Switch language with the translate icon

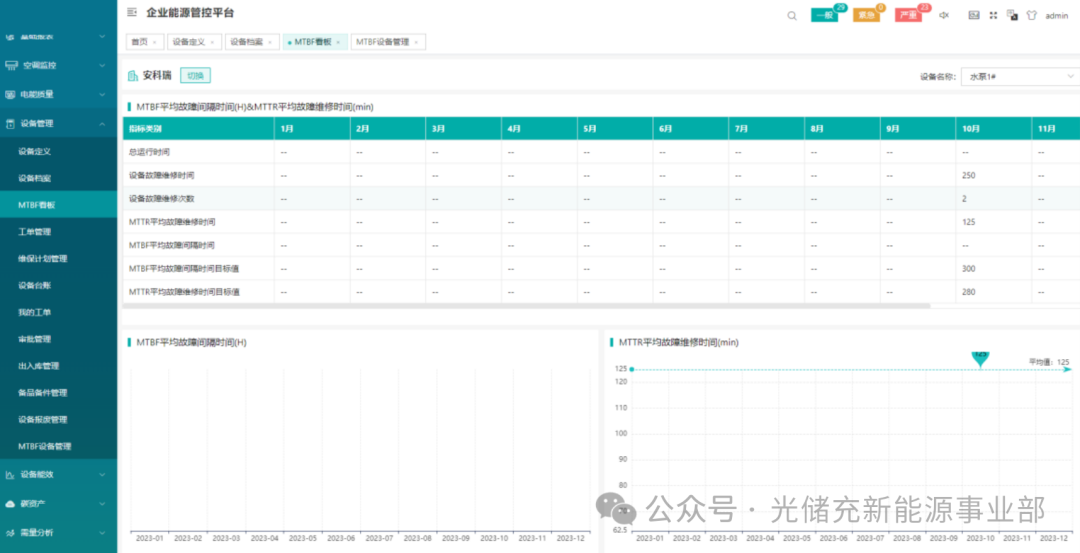coord(1012,15)
